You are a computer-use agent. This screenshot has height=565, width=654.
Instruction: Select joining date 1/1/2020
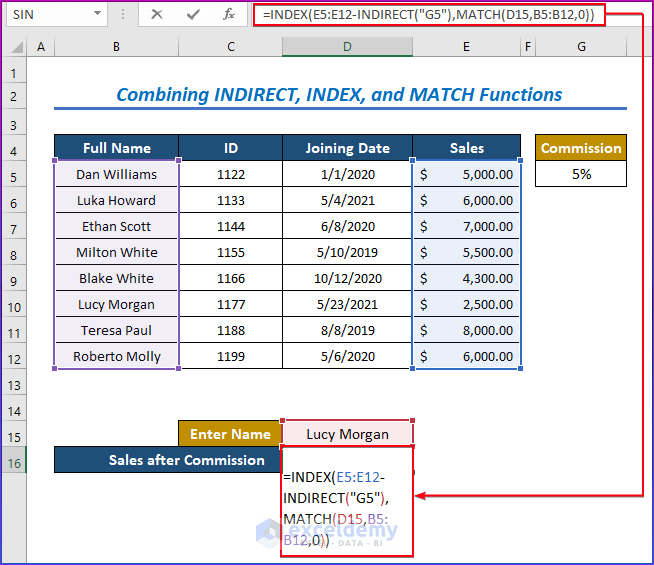[x=347, y=174]
